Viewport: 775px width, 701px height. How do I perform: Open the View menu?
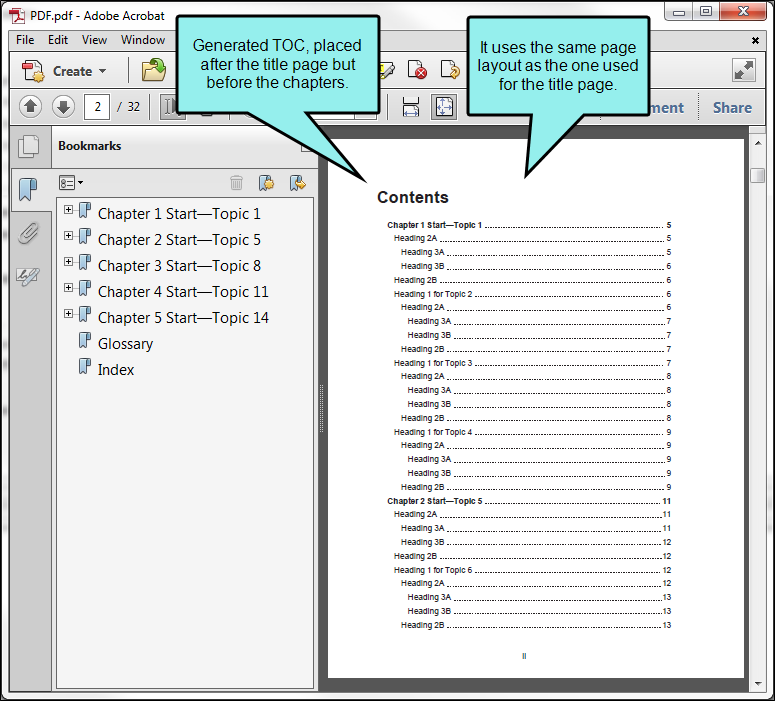pyautogui.click(x=94, y=40)
